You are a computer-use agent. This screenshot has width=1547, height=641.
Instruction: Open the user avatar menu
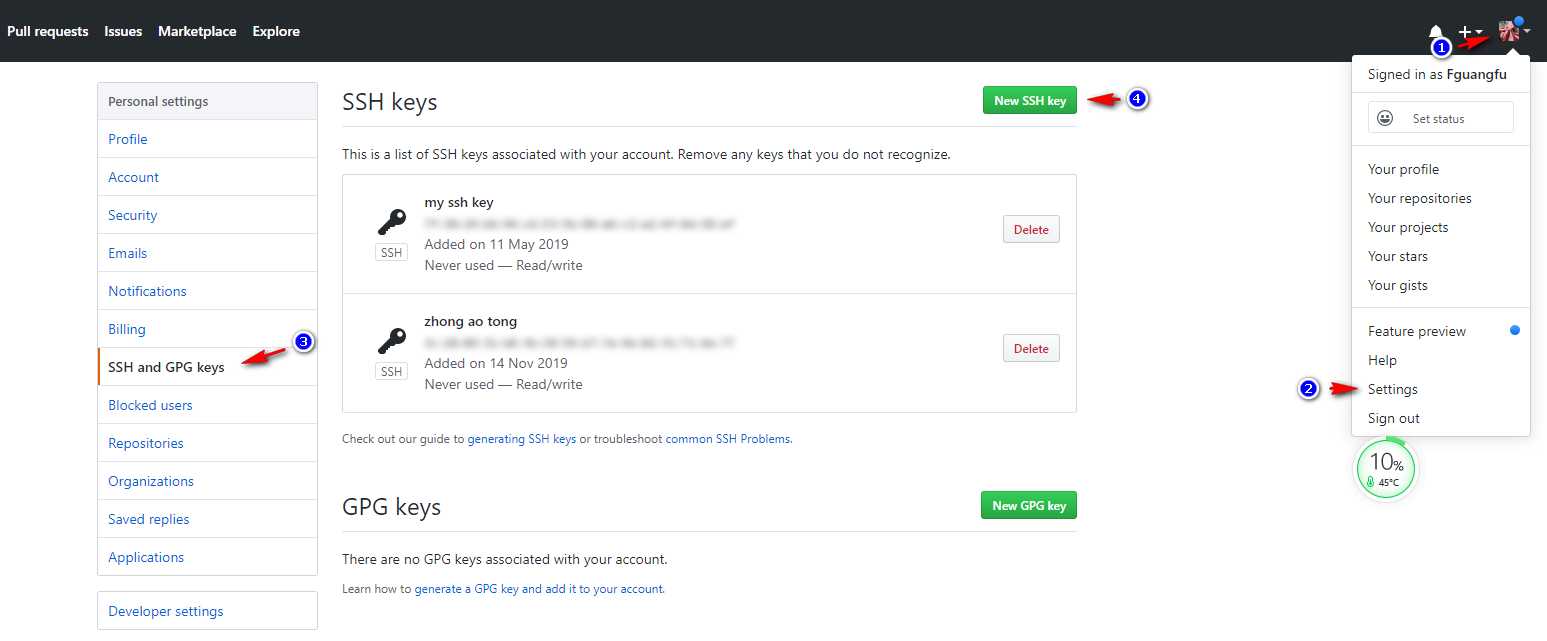tap(1512, 31)
